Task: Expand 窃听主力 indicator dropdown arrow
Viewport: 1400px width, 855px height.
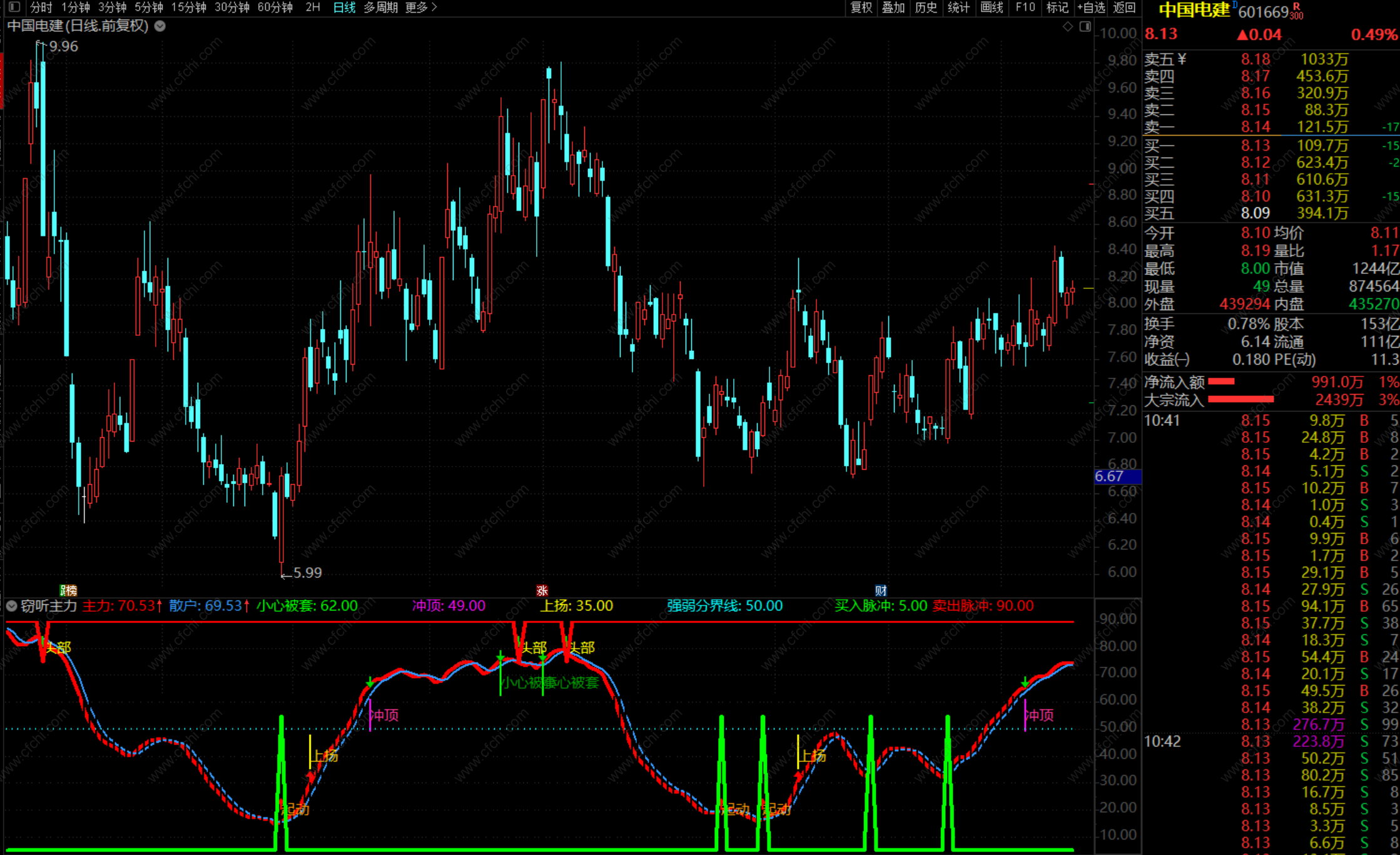Action: 11,605
